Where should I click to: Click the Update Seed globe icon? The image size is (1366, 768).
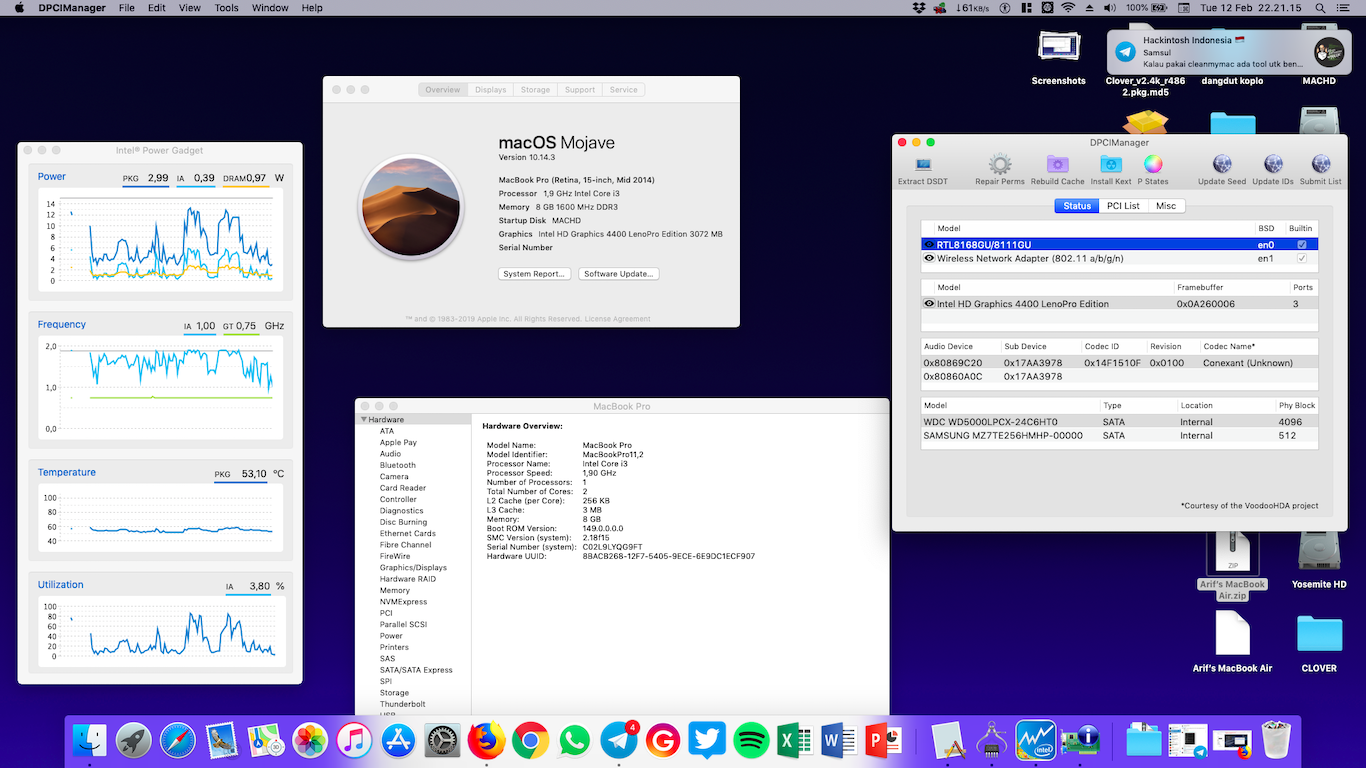[1221, 165]
